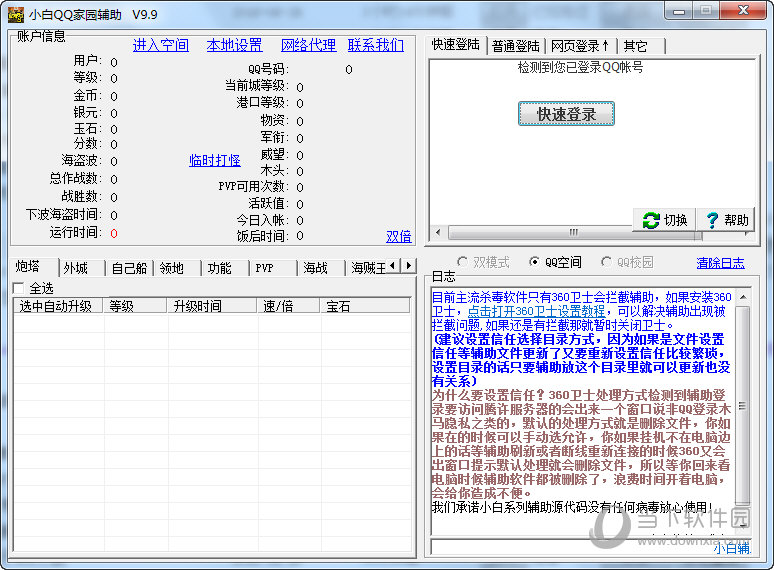Click the 运行时间 label
The height and width of the screenshot is (570, 774).
coord(75,232)
